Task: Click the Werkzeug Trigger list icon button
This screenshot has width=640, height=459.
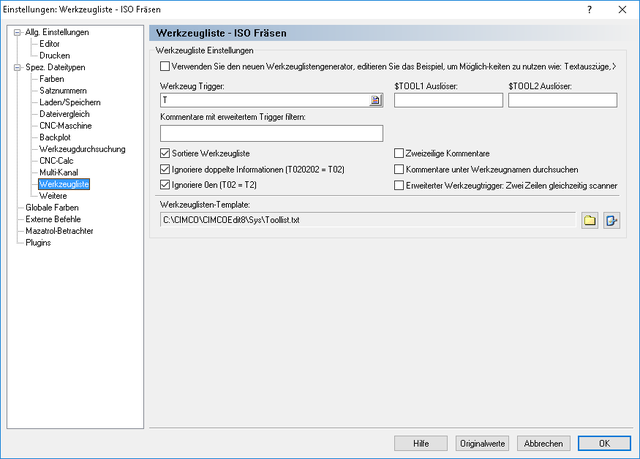Action: [376, 100]
